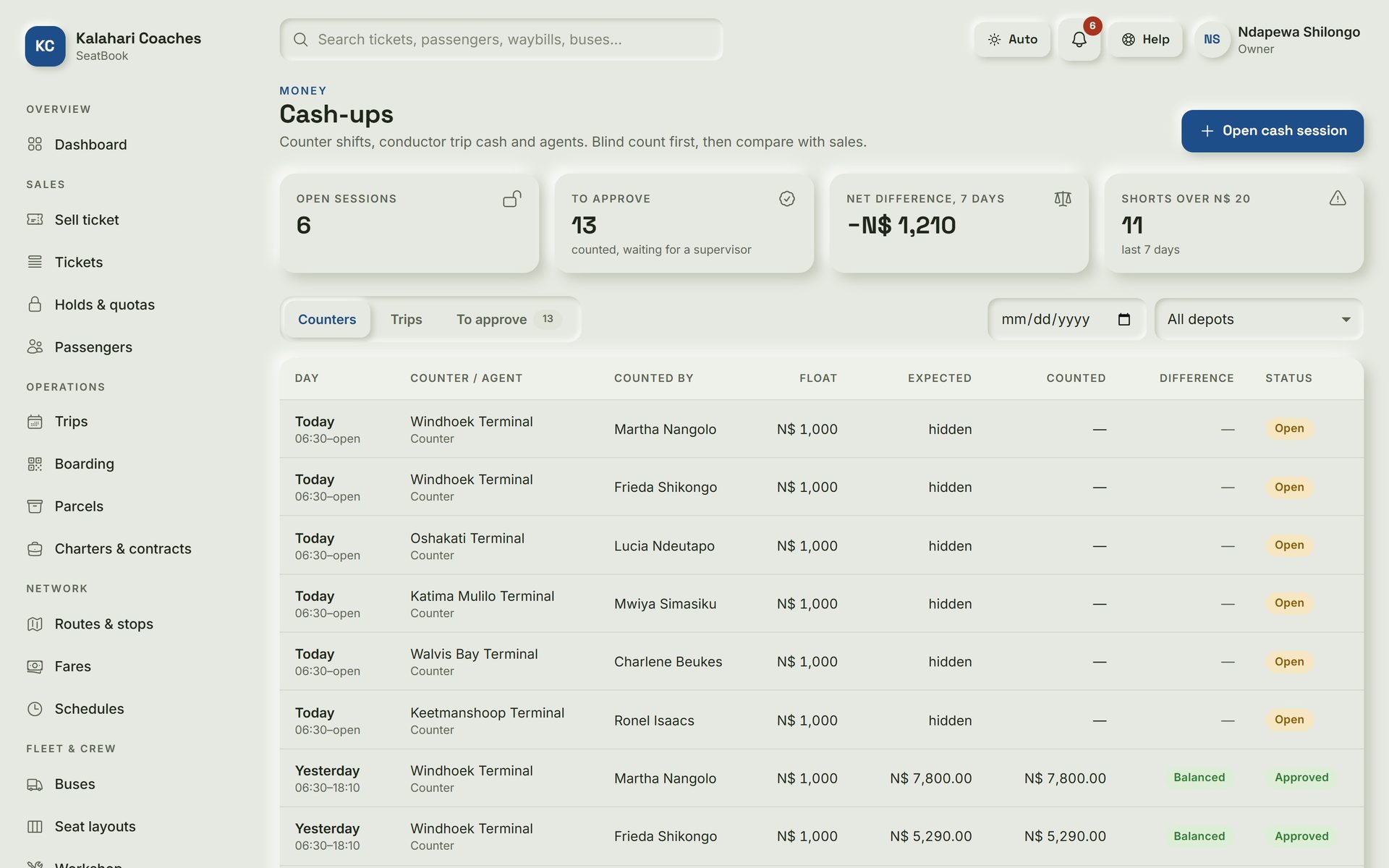Switch to the To approve tab
1389x868 pixels.
[x=509, y=319]
